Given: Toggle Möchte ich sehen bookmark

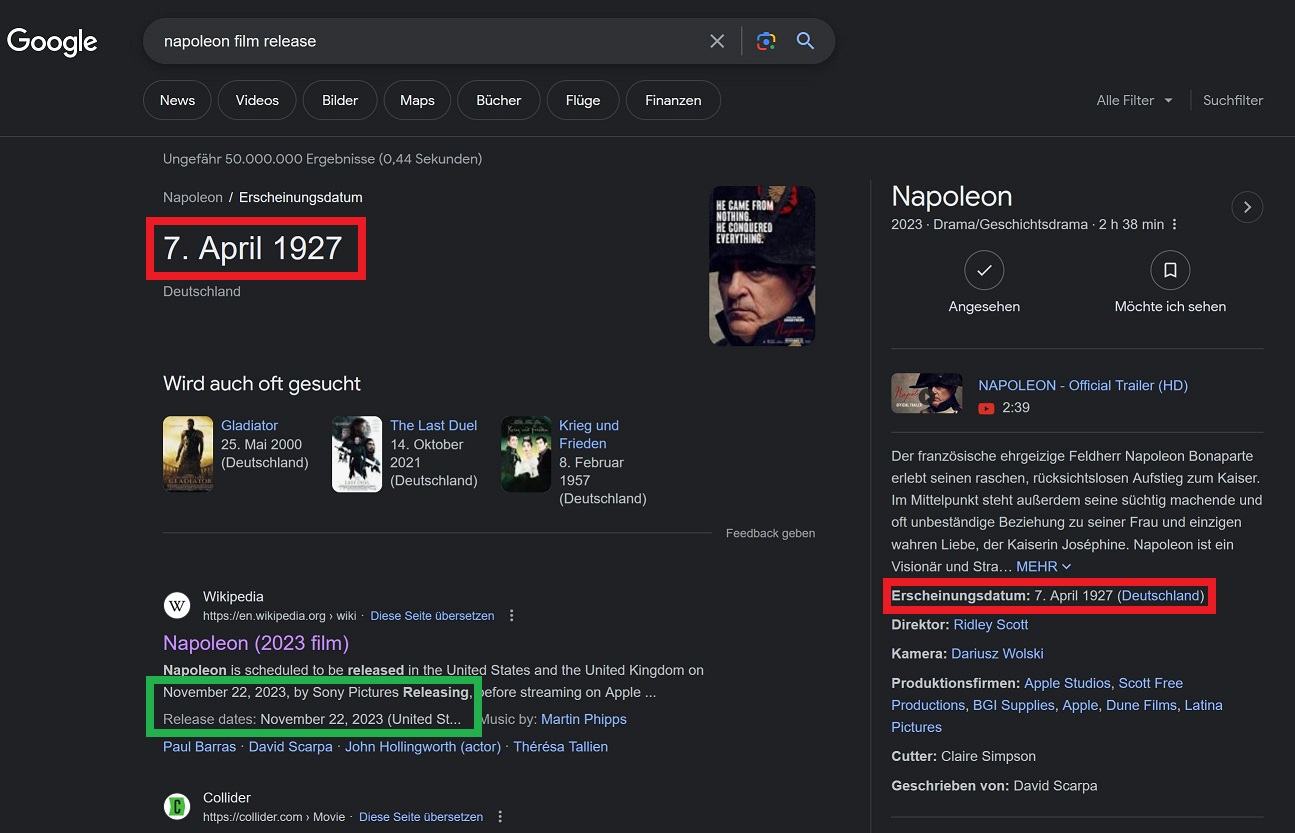Looking at the screenshot, I should (1170, 270).
